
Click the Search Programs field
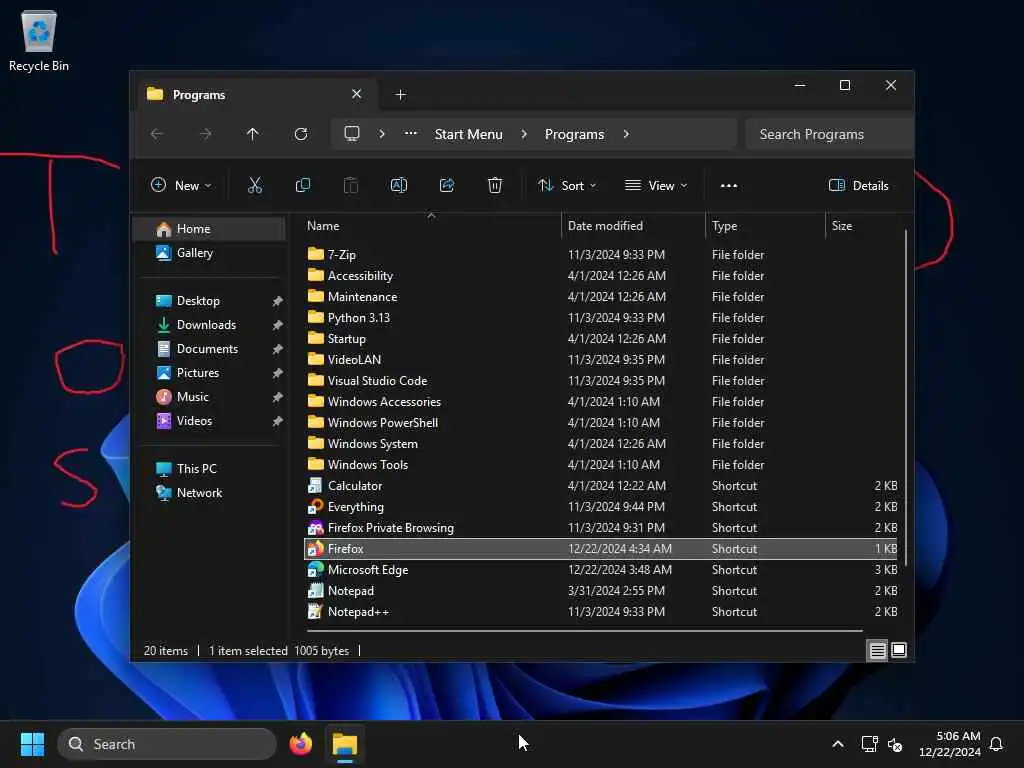828,134
